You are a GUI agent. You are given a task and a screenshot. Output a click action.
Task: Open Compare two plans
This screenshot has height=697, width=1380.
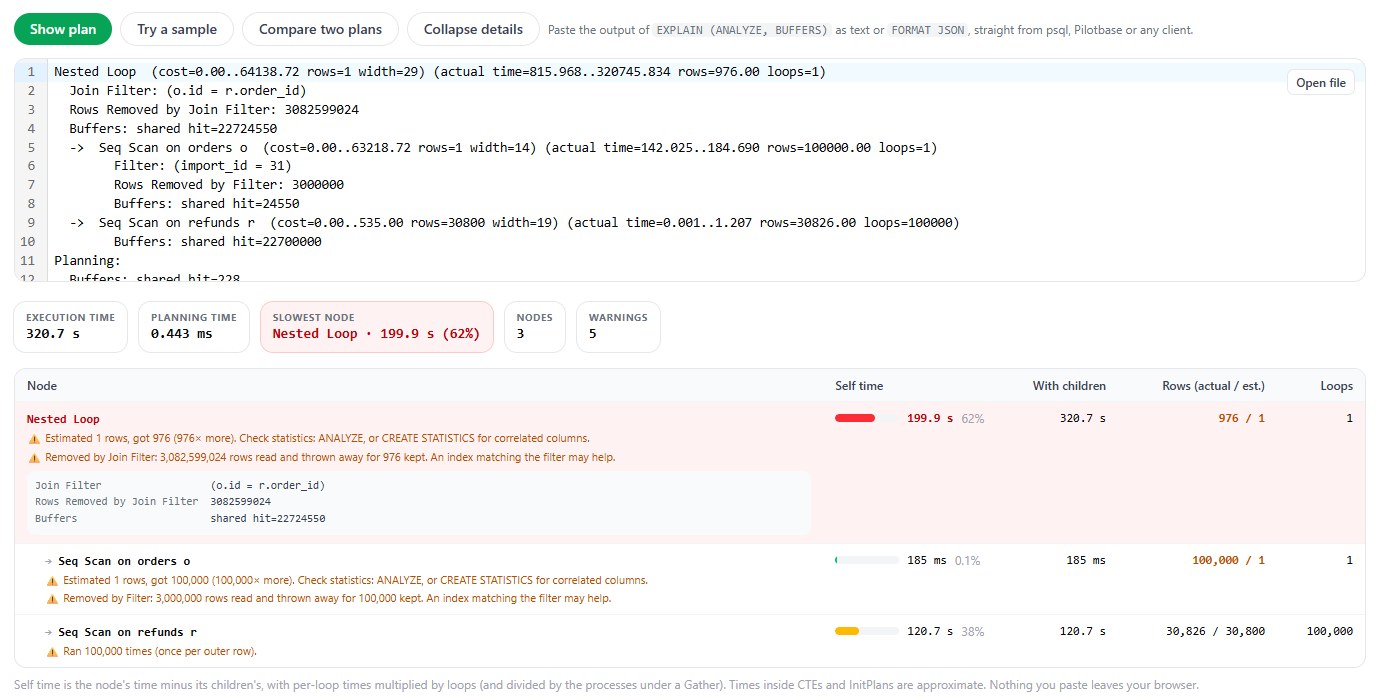[320, 29]
